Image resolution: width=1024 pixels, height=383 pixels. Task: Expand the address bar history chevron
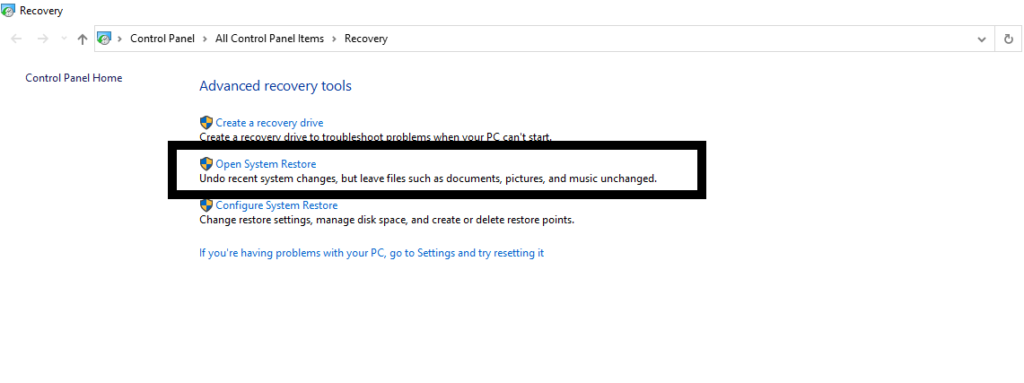(982, 39)
